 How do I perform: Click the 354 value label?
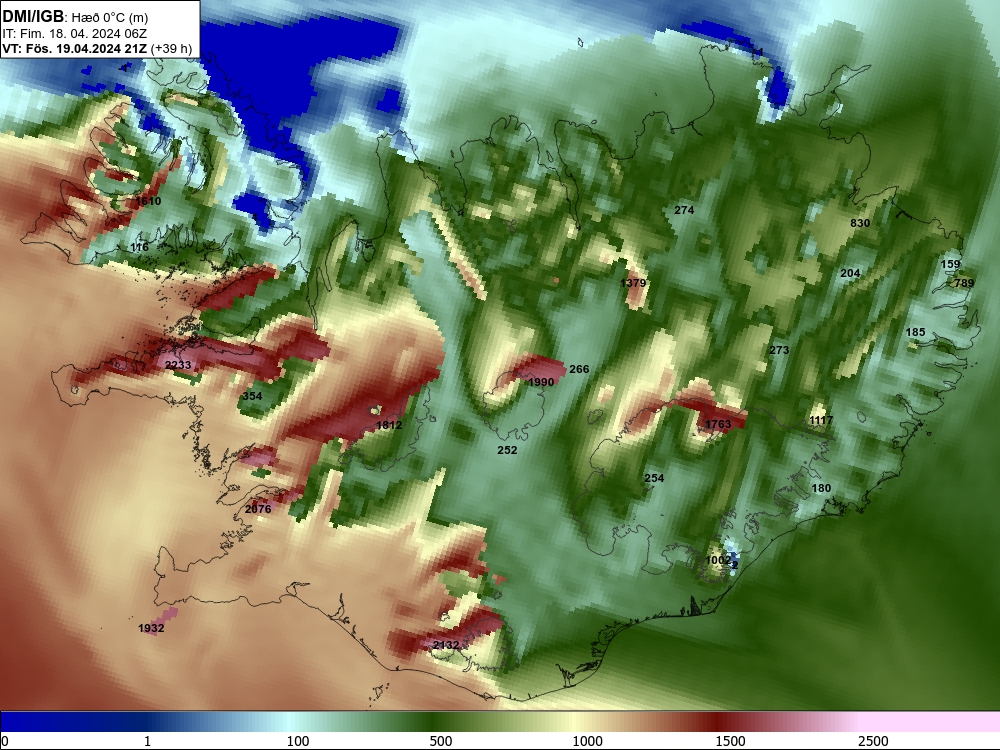point(252,395)
